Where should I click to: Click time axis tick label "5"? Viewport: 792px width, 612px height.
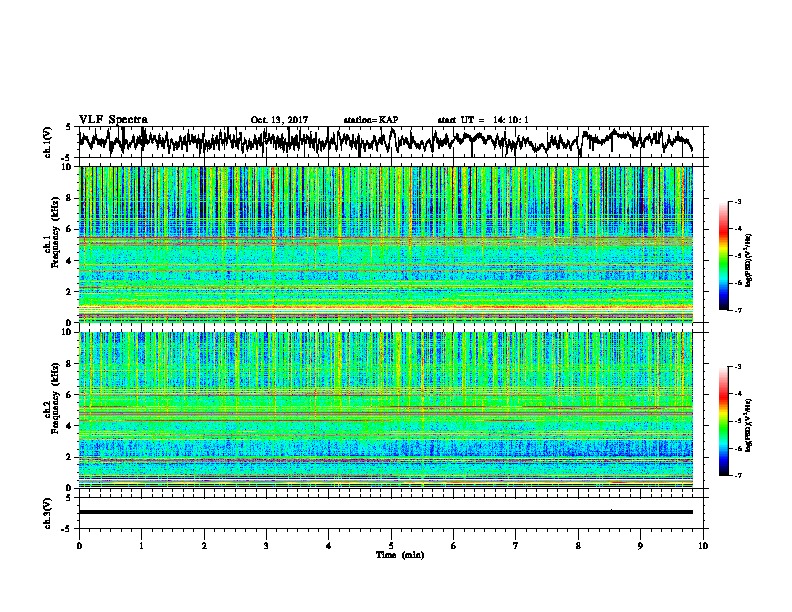click(x=391, y=546)
